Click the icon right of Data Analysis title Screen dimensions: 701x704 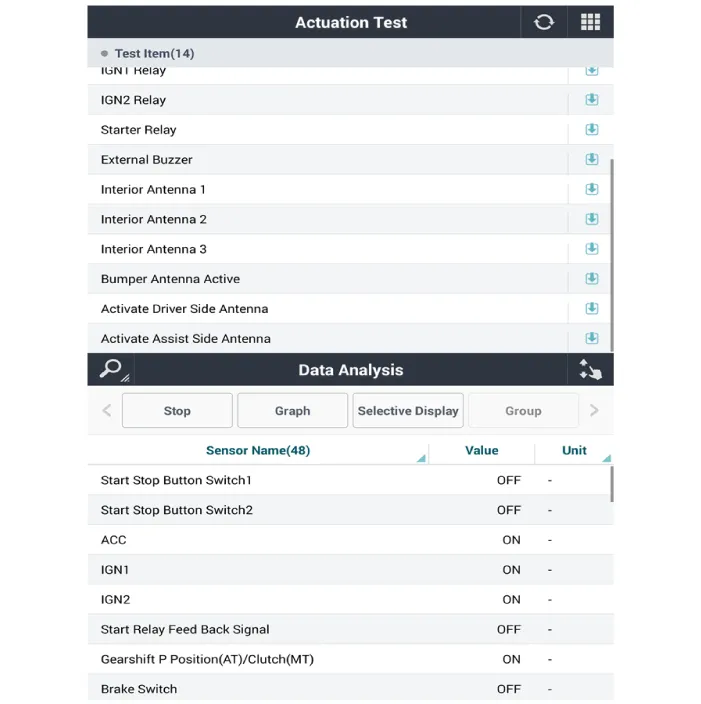(590, 369)
